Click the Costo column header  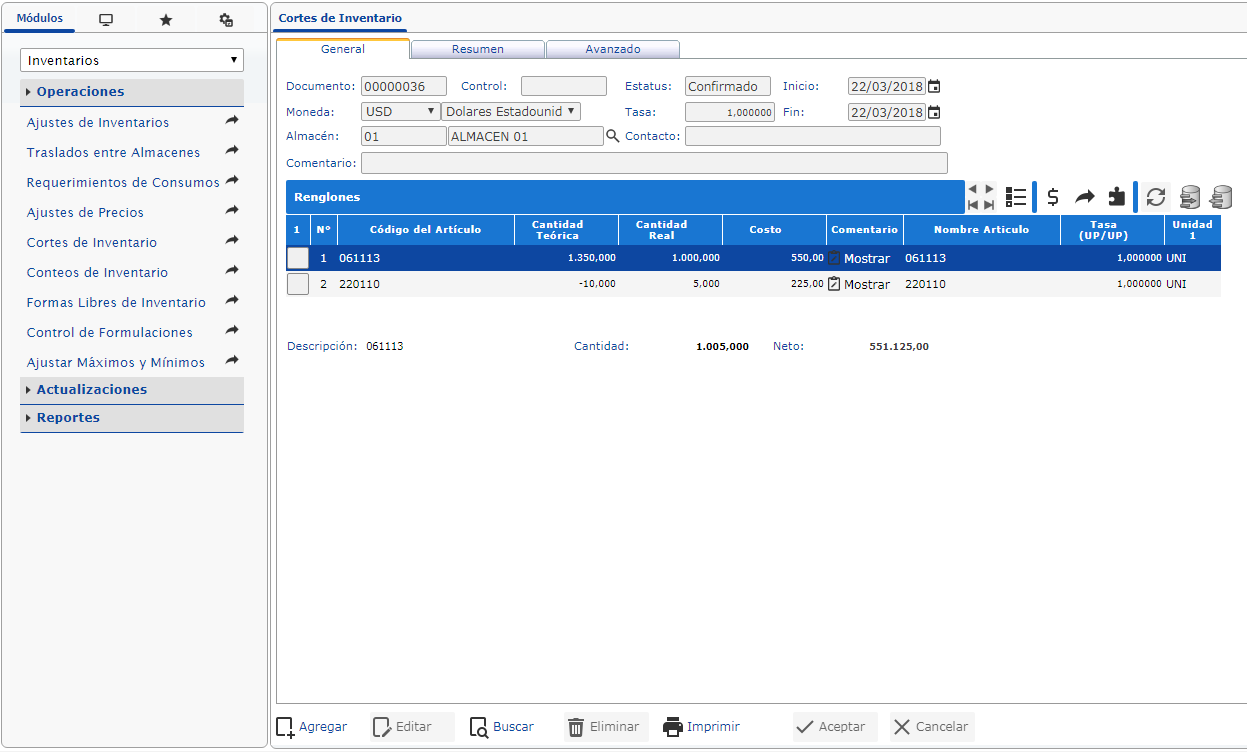click(x=775, y=230)
